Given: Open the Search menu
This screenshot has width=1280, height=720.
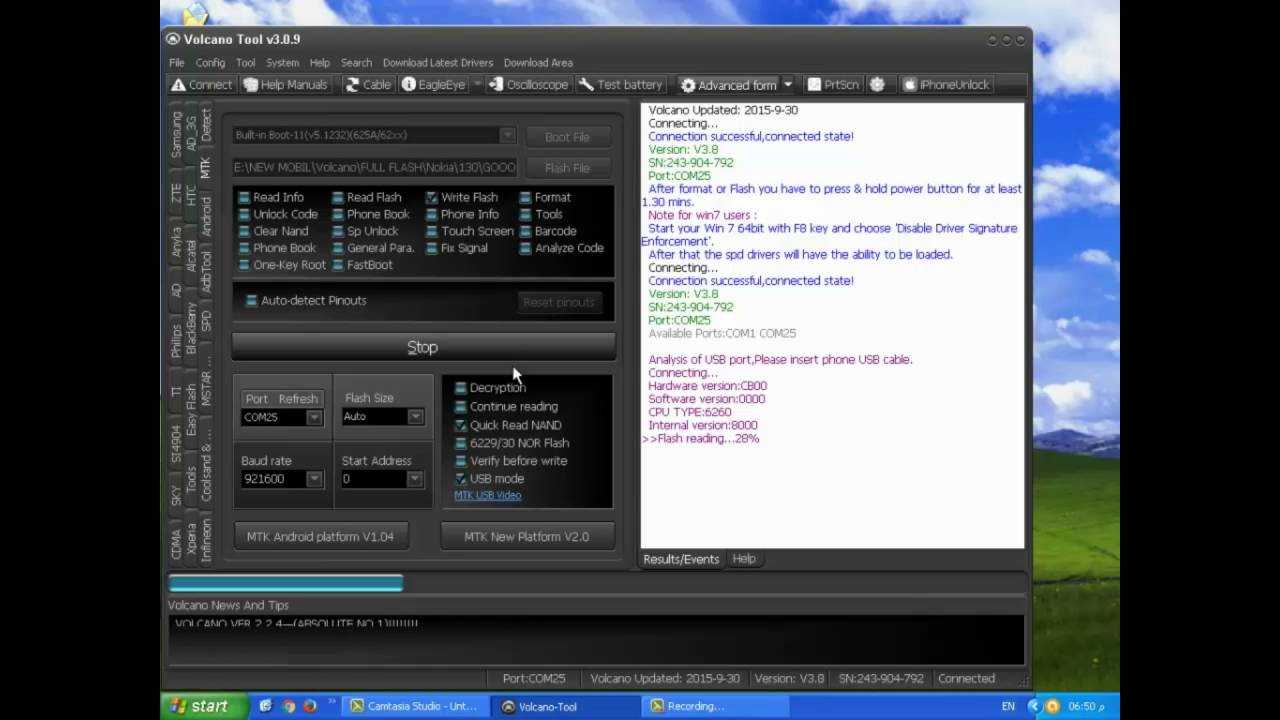Looking at the screenshot, I should [356, 62].
